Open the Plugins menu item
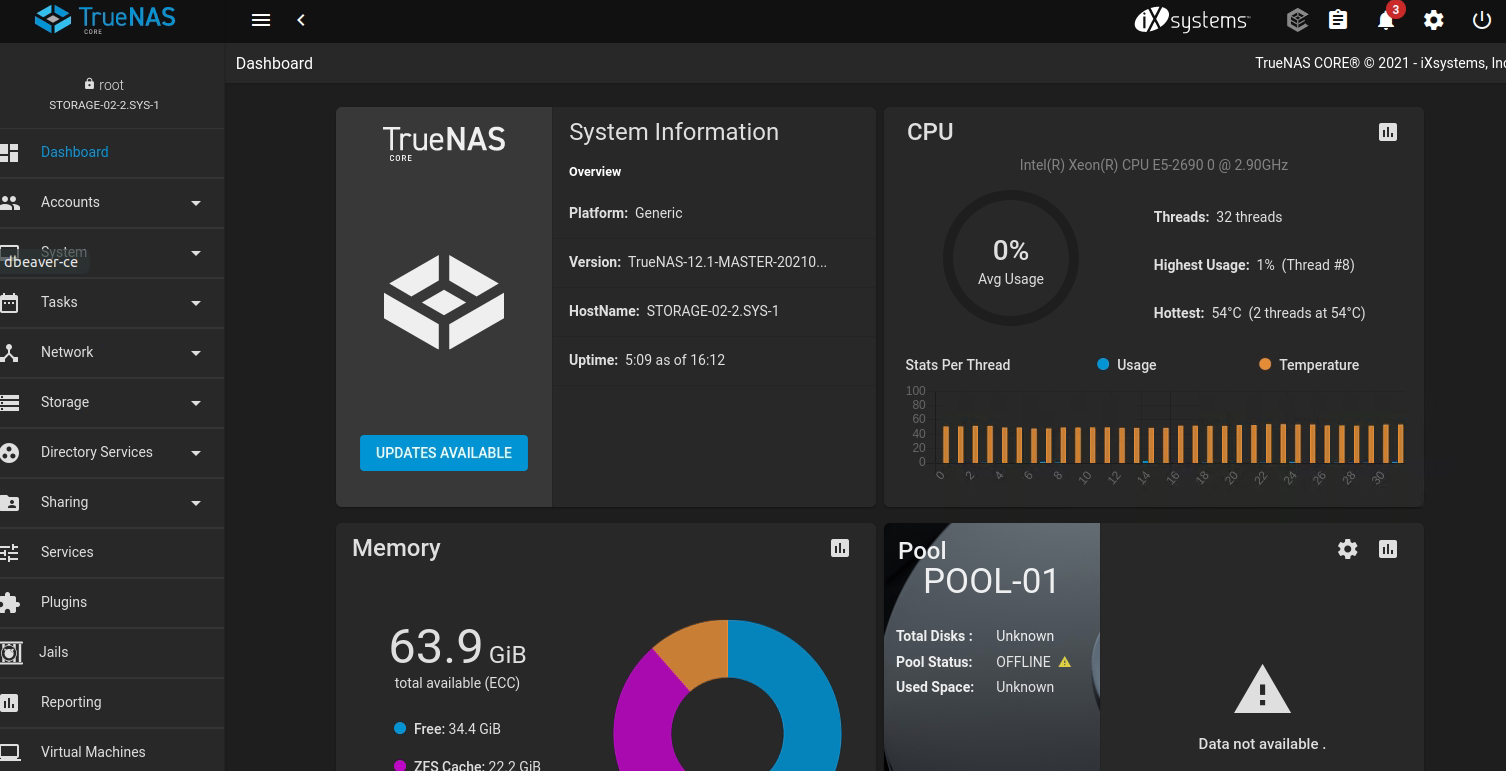Viewport: 1506px width, 771px height. pos(112,602)
